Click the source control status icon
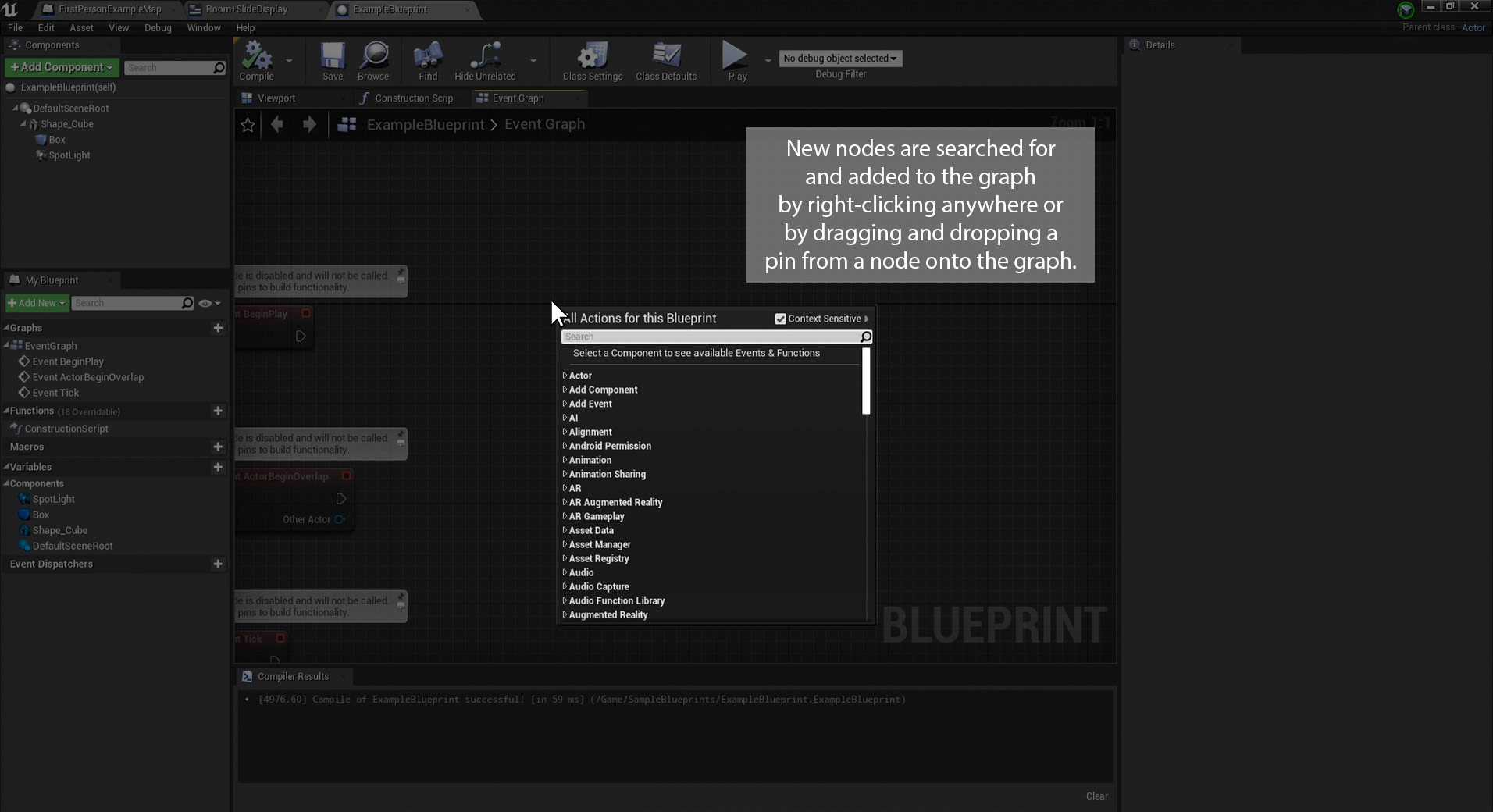1493x812 pixels. [x=1406, y=10]
